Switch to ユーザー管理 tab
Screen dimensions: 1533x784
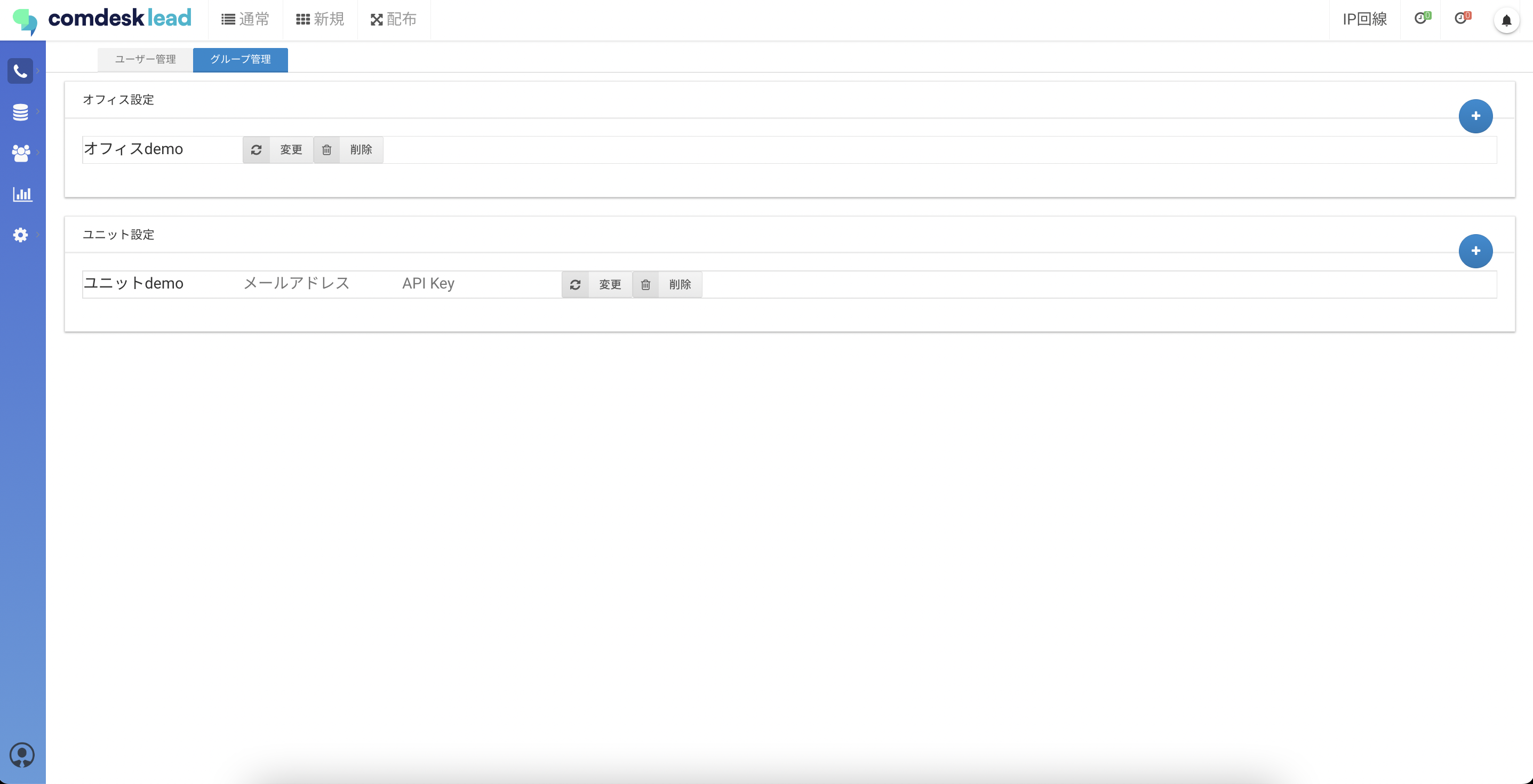(x=145, y=60)
